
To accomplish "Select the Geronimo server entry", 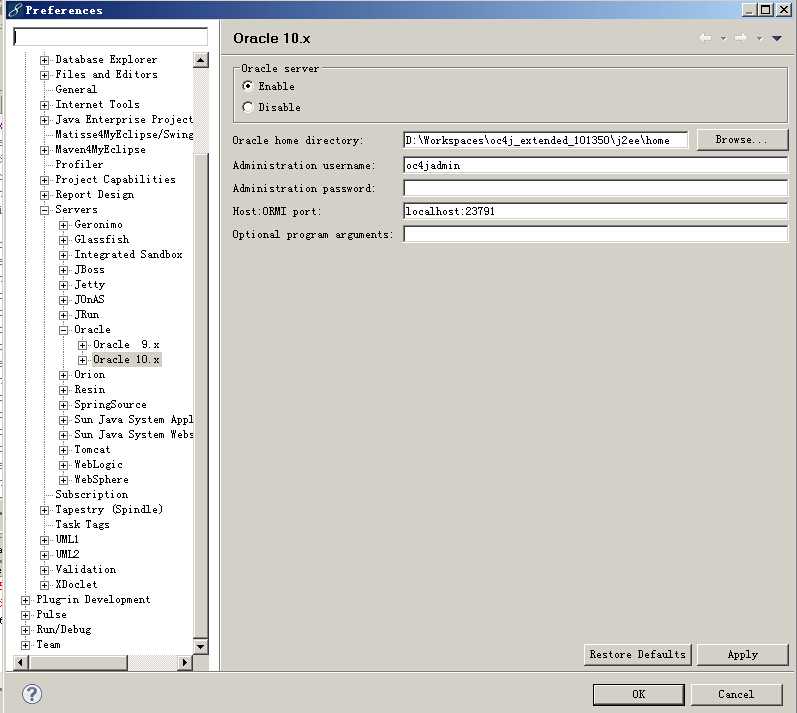I will pyautogui.click(x=98, y=224).
